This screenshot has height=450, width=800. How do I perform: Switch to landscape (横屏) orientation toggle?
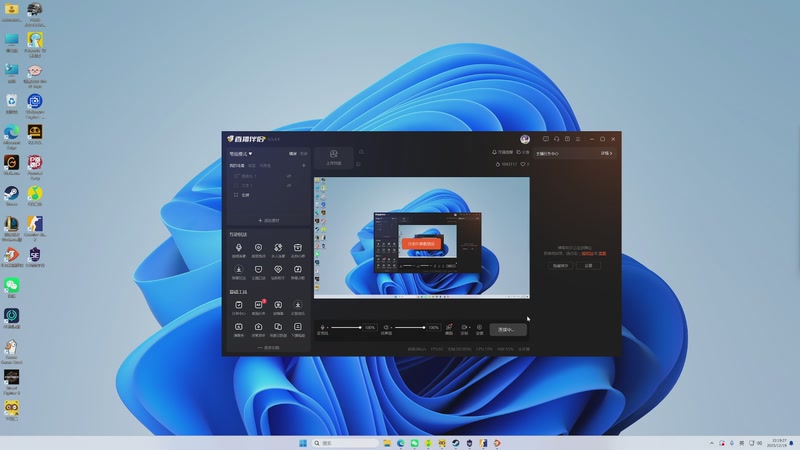[x=293, y=154]
